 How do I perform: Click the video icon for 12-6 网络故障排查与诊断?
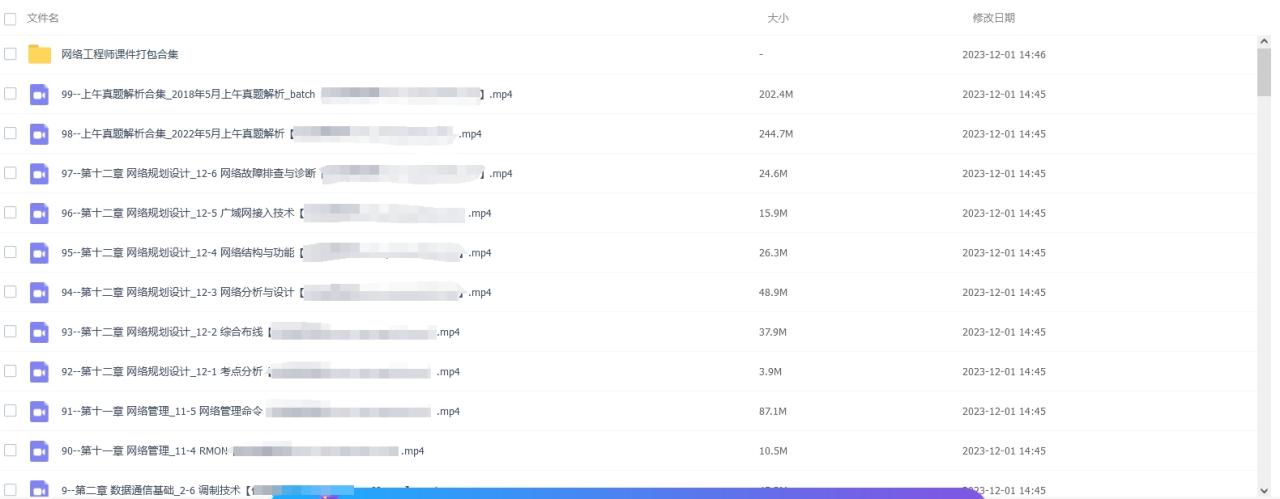(39, 173)
